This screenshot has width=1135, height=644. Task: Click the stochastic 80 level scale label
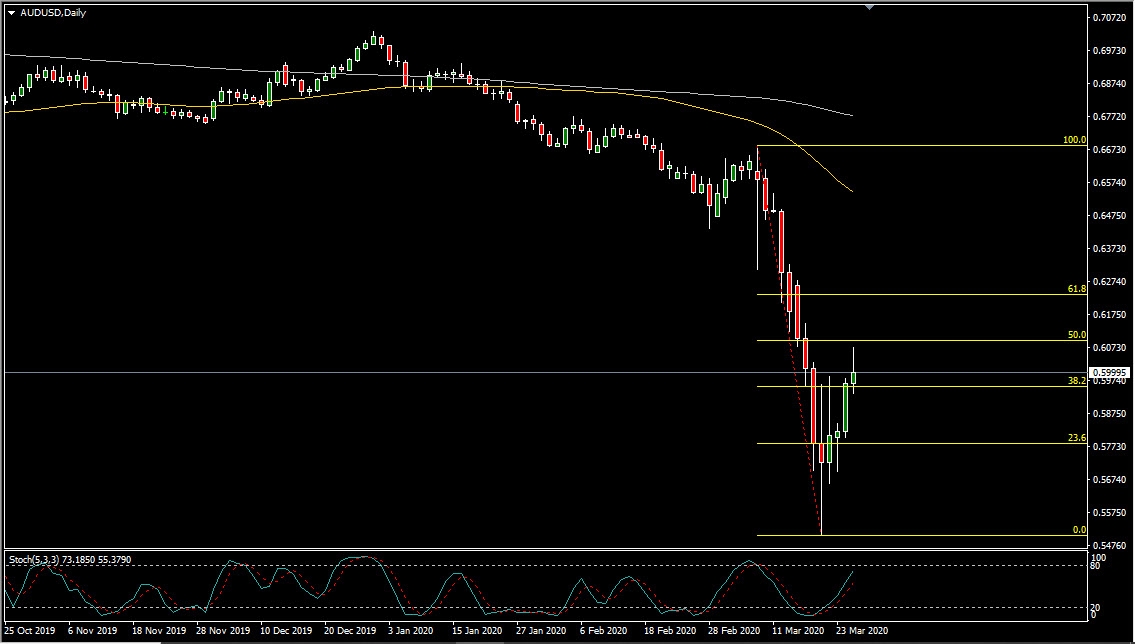coord(1095,566)
